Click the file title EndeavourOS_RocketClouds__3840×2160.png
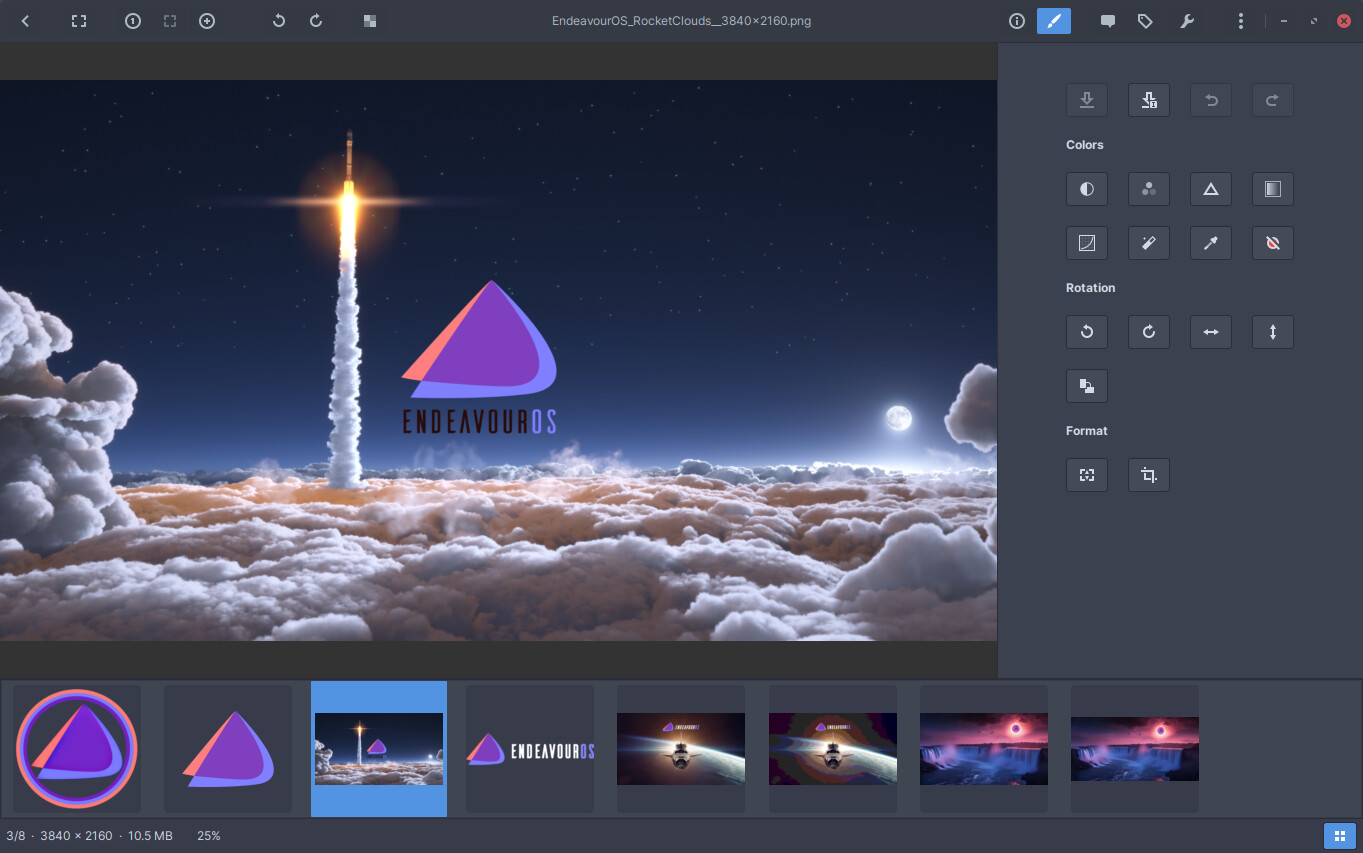 coord(681,21)
